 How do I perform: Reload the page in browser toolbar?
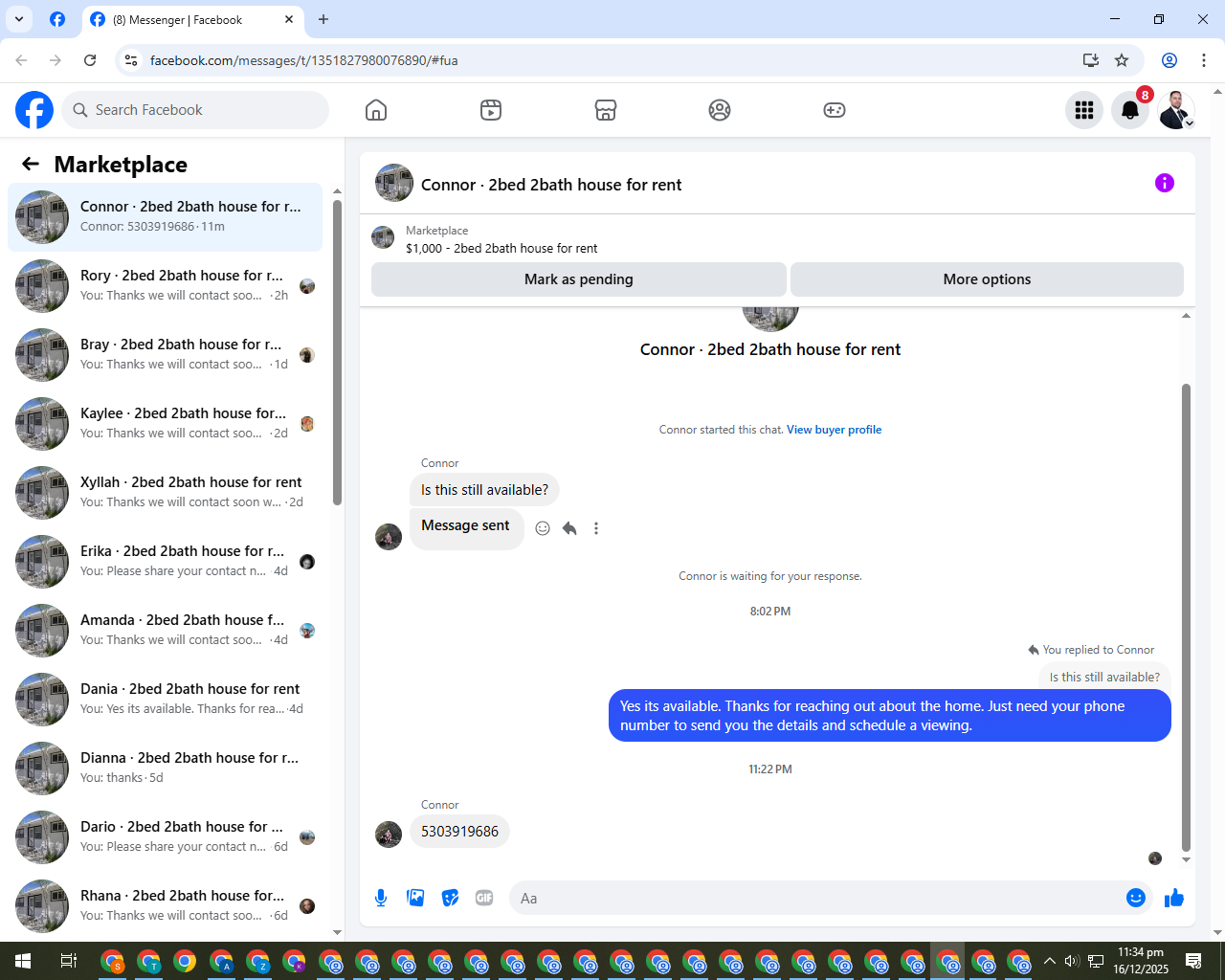coord(90,60)
